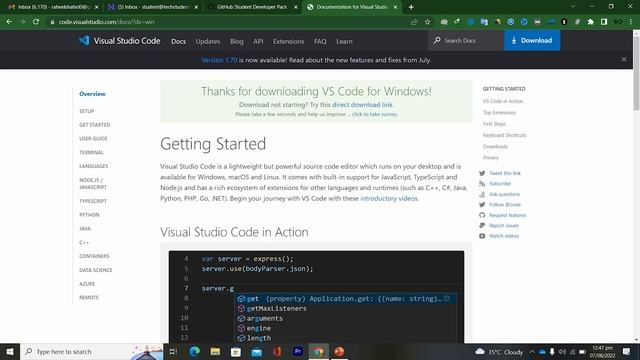Open the Mail app from taskbar
Image resolution: width=640 pixels, height=360 pixels.
tap(256, 352)
